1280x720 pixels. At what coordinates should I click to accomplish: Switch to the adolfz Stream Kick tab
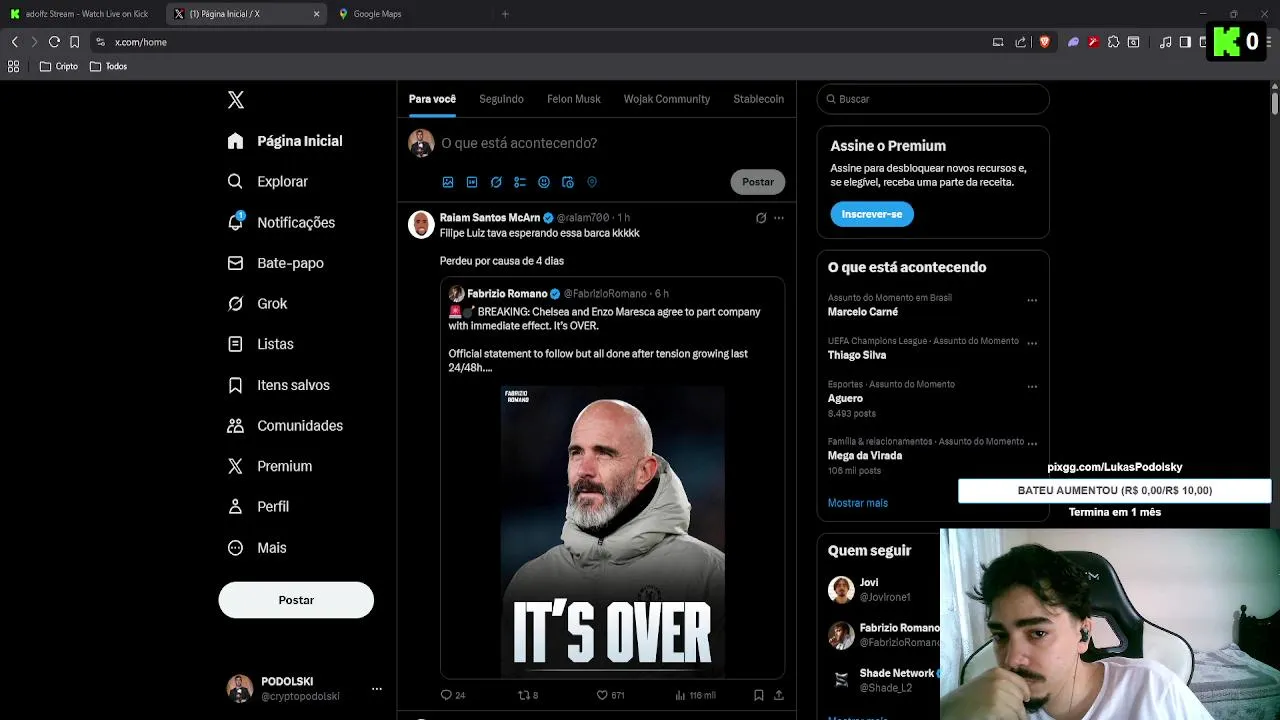85,14
